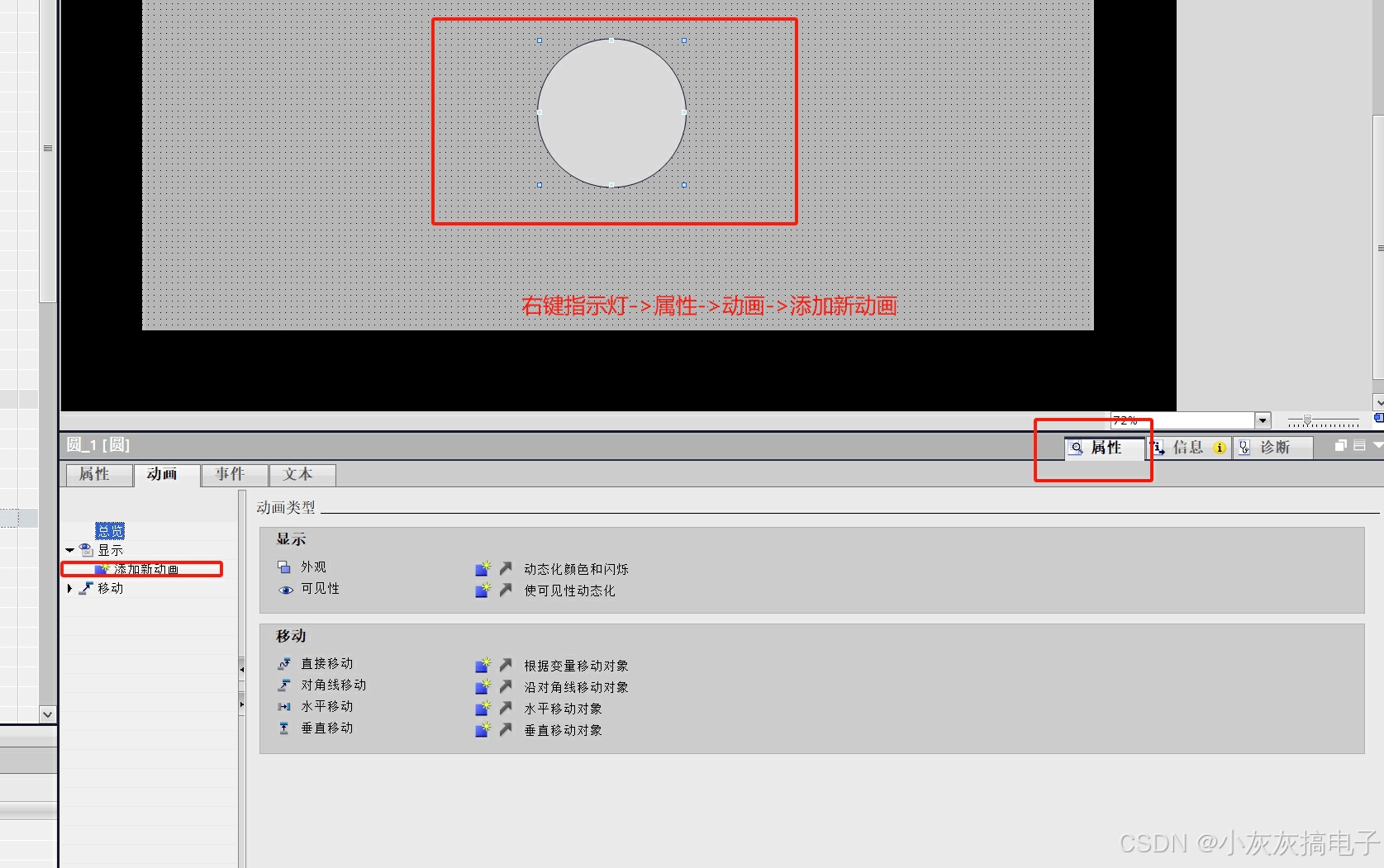Viewport: 1384px width, 868px height.
Task: Switch to the 动画 sub-tab
Action: (167, 475)
